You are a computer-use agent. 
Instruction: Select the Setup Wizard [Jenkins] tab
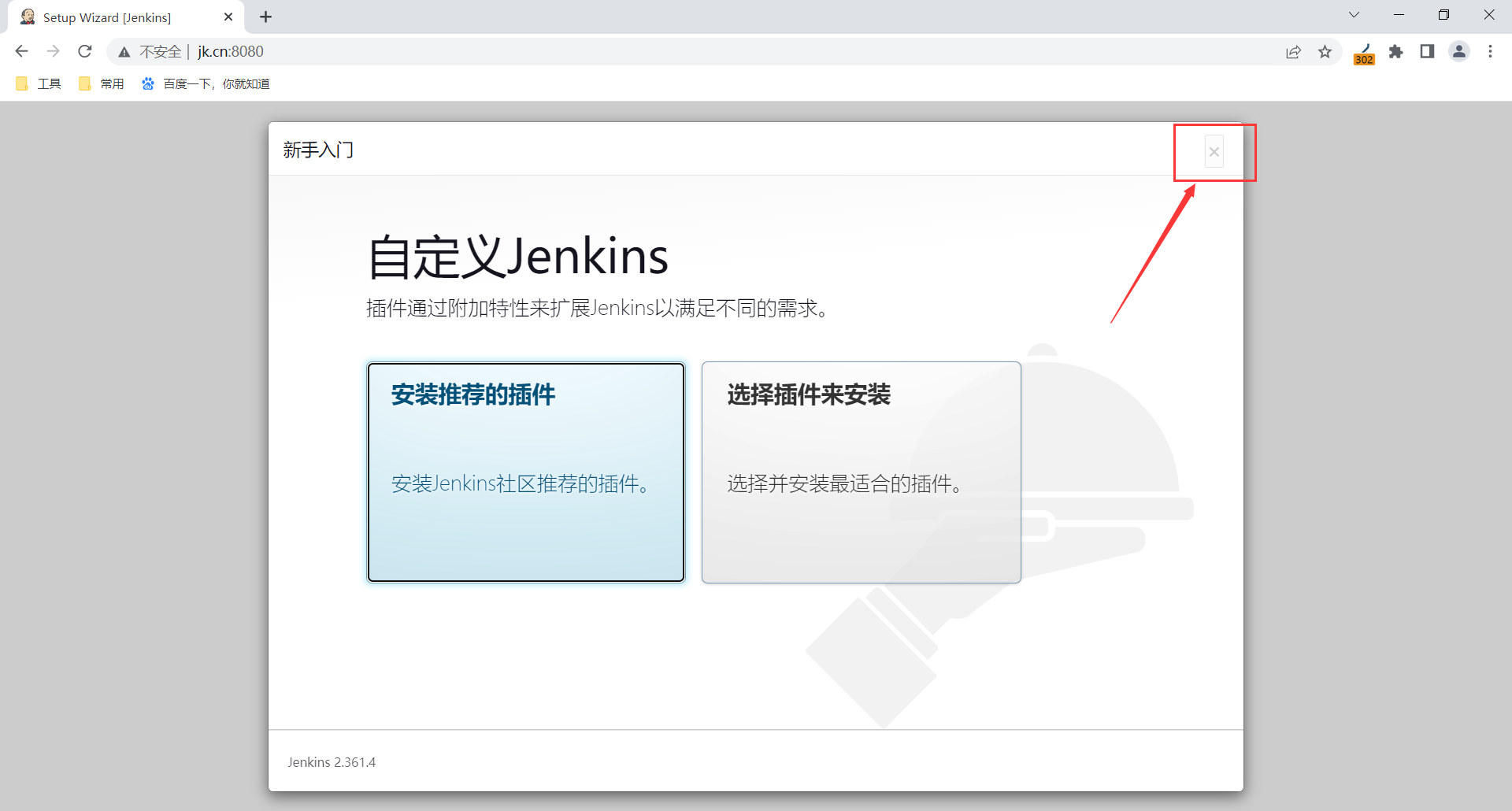pos(126,17)
